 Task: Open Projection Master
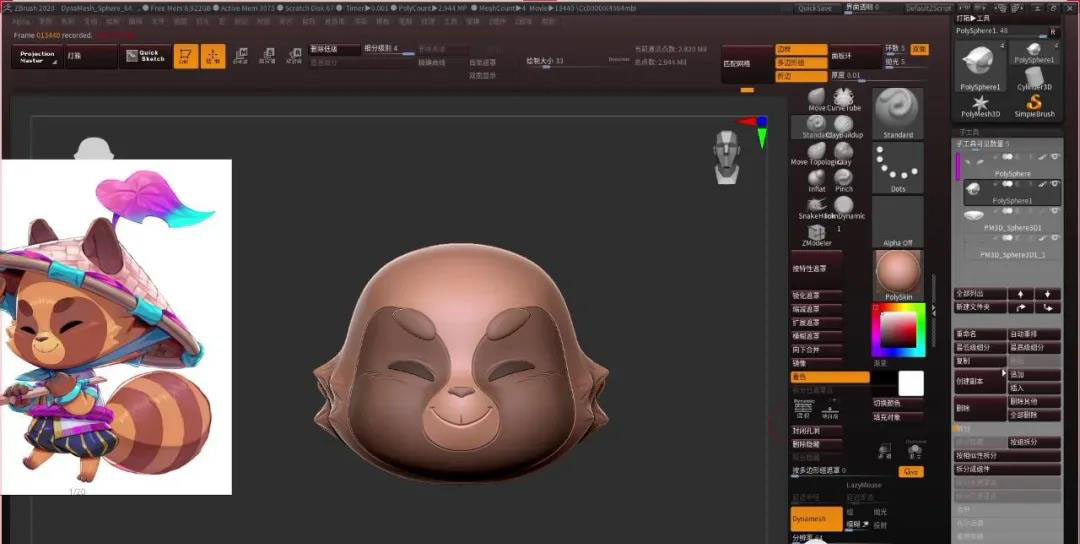[x=37, y=56]
